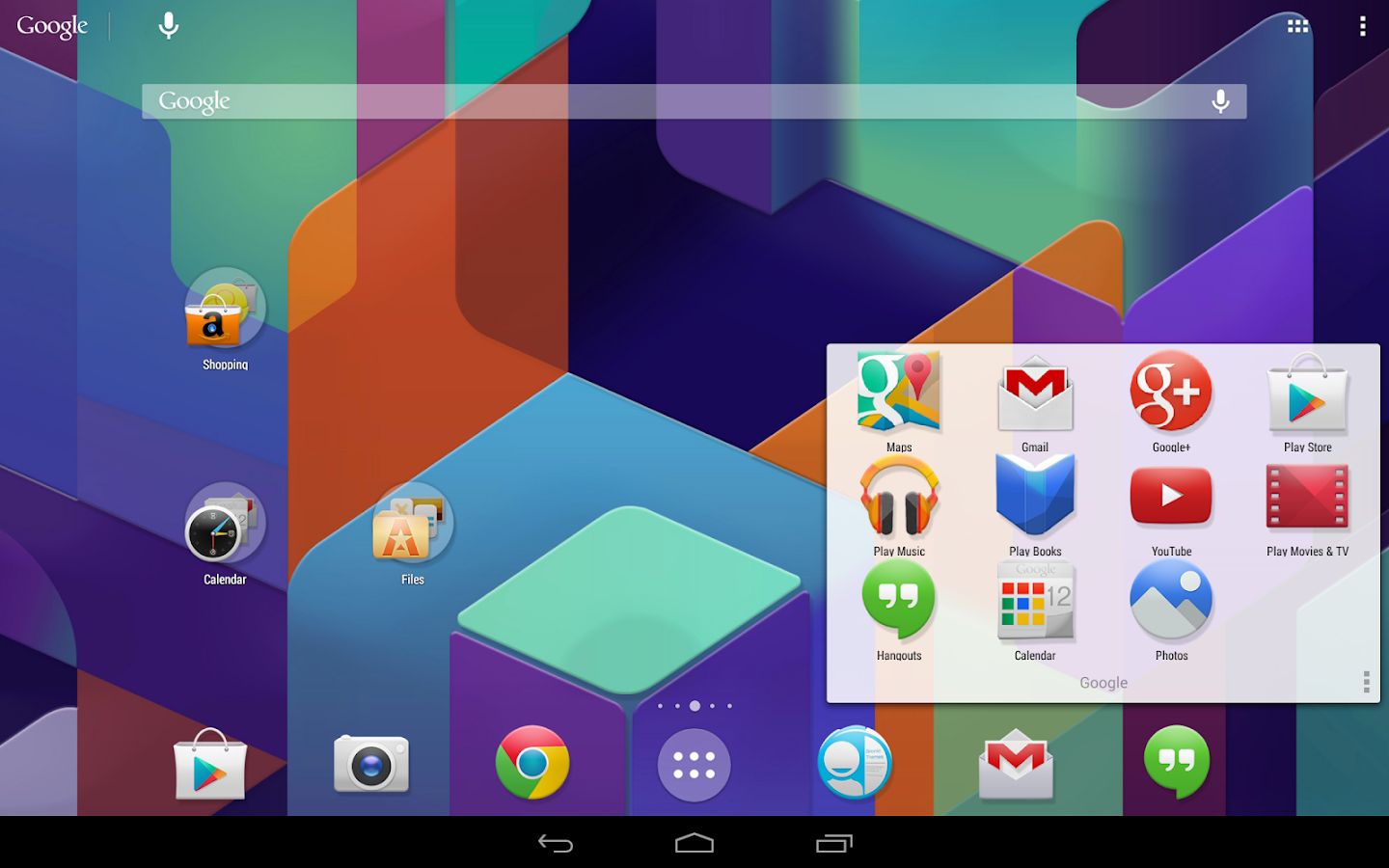This screenshot has height=868, width=1389.
Task: Launch Google+ from the folder
Action: point(1171,391)
